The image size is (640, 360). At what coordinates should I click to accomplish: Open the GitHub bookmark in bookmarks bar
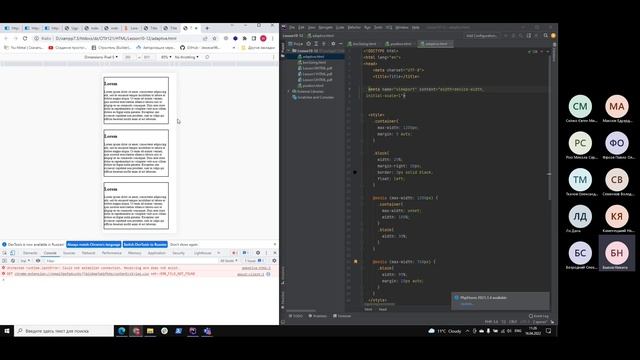pos(199,48)
